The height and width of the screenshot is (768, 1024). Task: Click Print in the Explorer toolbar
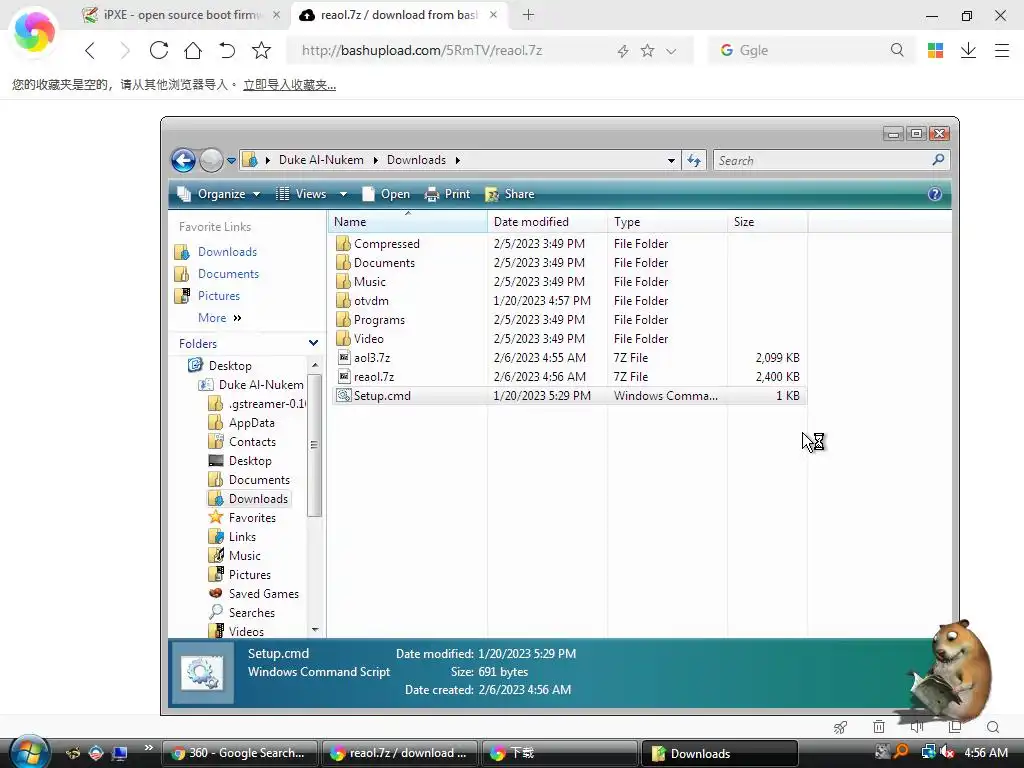point(447,194)
